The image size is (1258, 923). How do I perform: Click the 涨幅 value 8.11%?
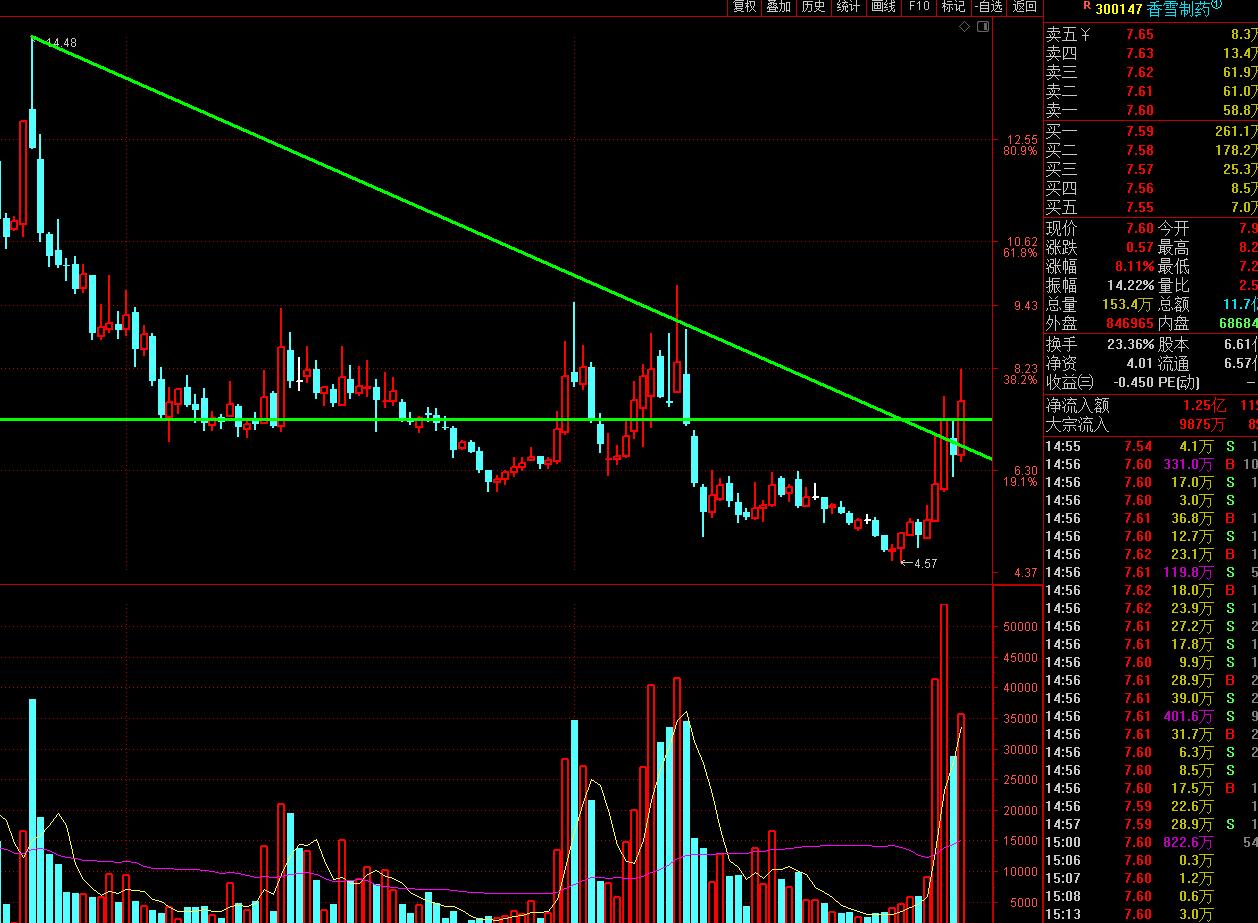1135,266
